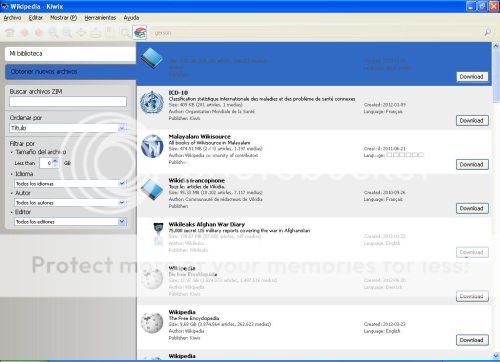Click the Less than GB value field
Viewport: 500px width, 362px height.
(x=46, y=163)
